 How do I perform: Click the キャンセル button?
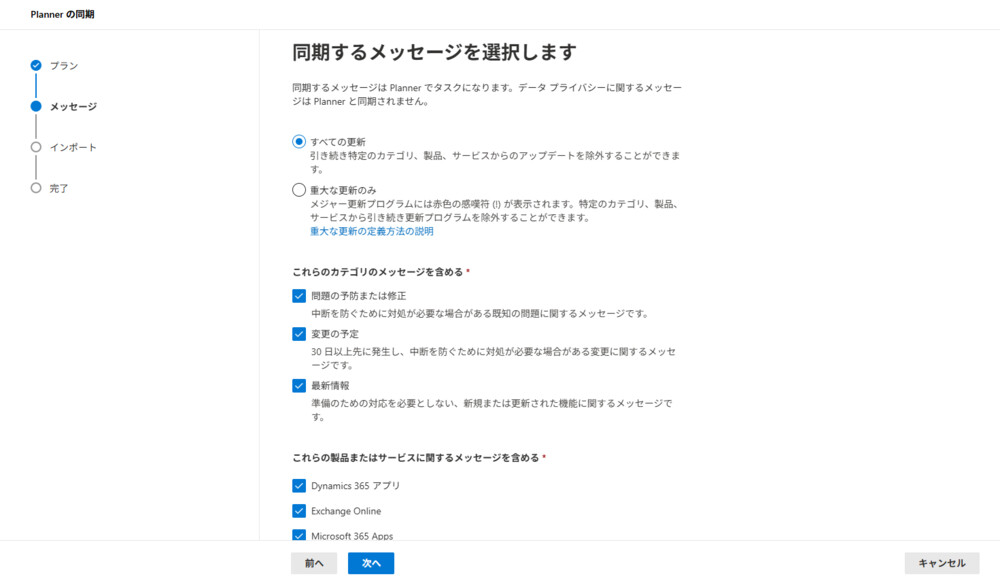[x=942, y=563]
